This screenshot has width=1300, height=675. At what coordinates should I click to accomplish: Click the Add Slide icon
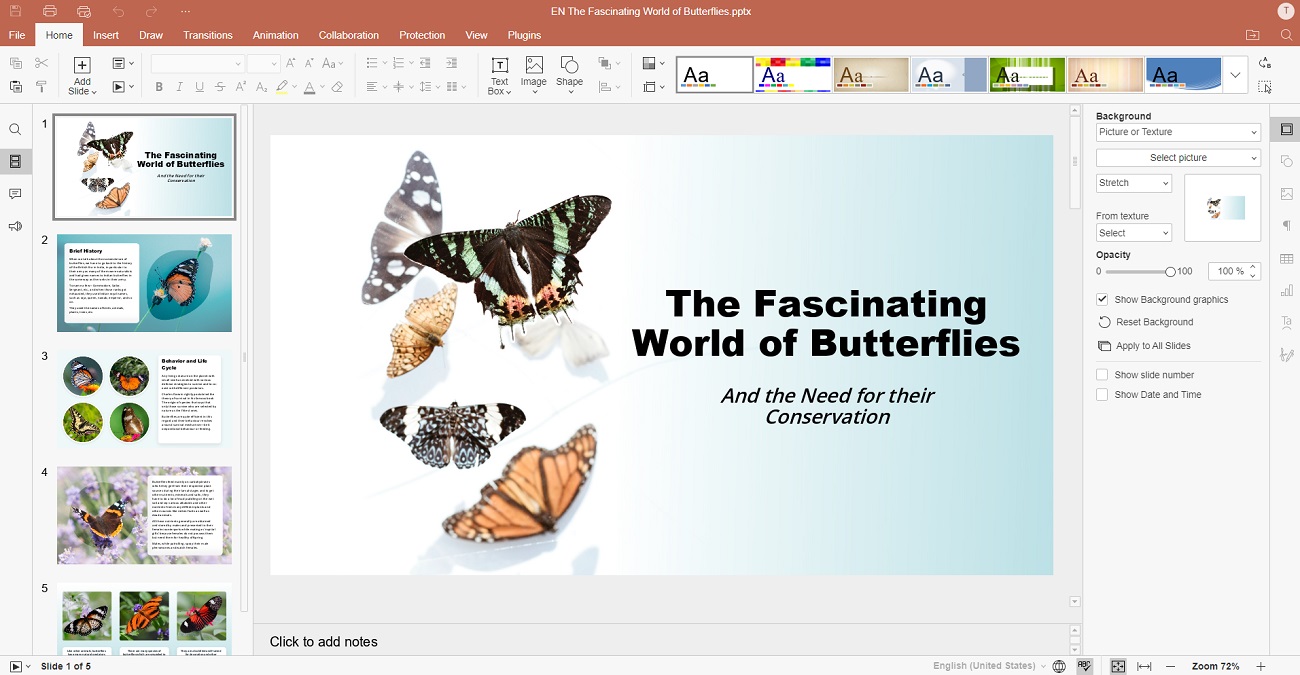point(82,66)
